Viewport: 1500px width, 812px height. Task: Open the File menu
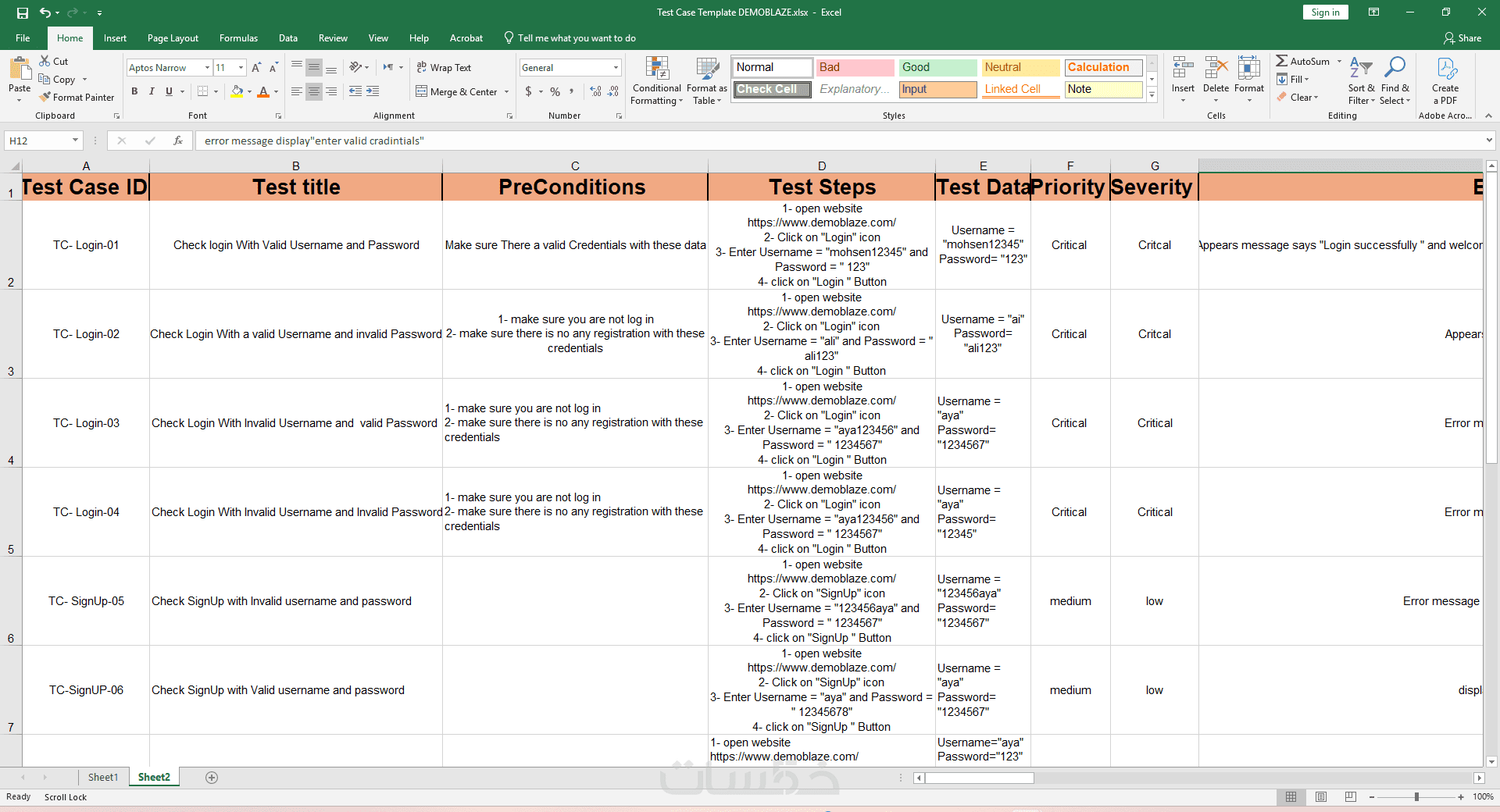[x=23, y=38]
